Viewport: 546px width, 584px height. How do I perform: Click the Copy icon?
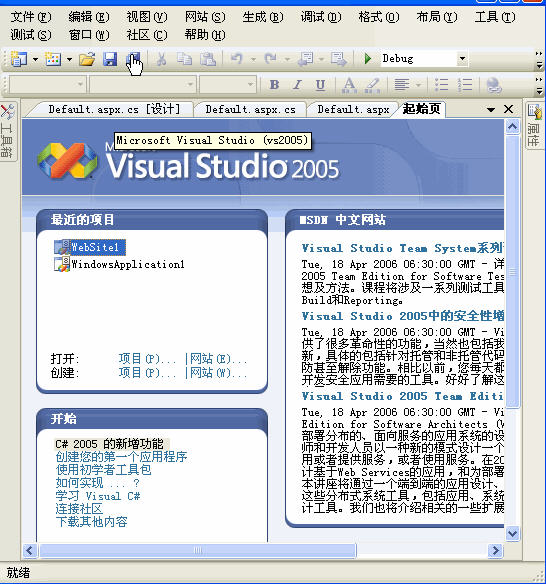click(x=184, y=59)
